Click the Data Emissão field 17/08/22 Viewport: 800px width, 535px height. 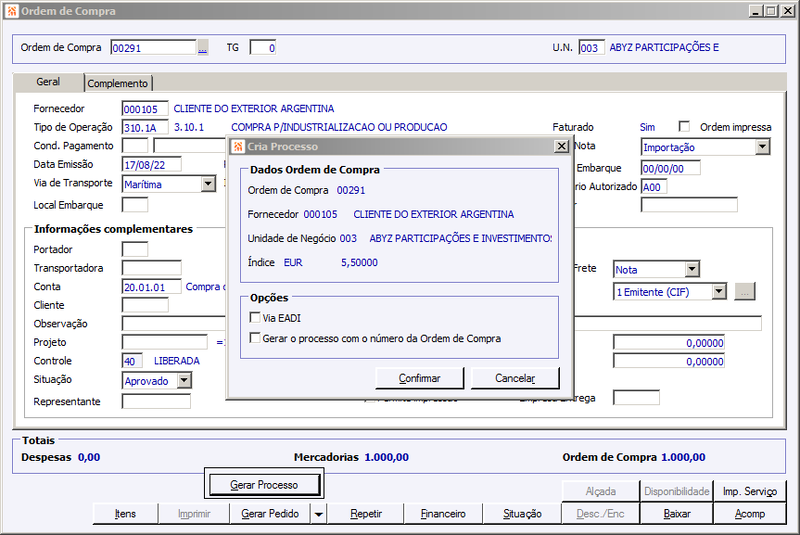click(152, 165)
